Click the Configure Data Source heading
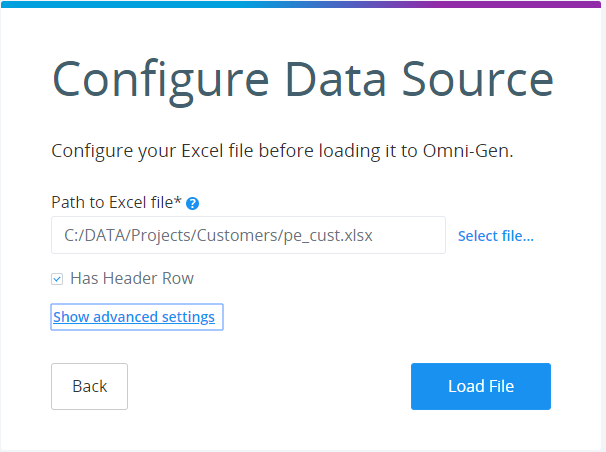This screenshot has width=606, height=452. 303,81
